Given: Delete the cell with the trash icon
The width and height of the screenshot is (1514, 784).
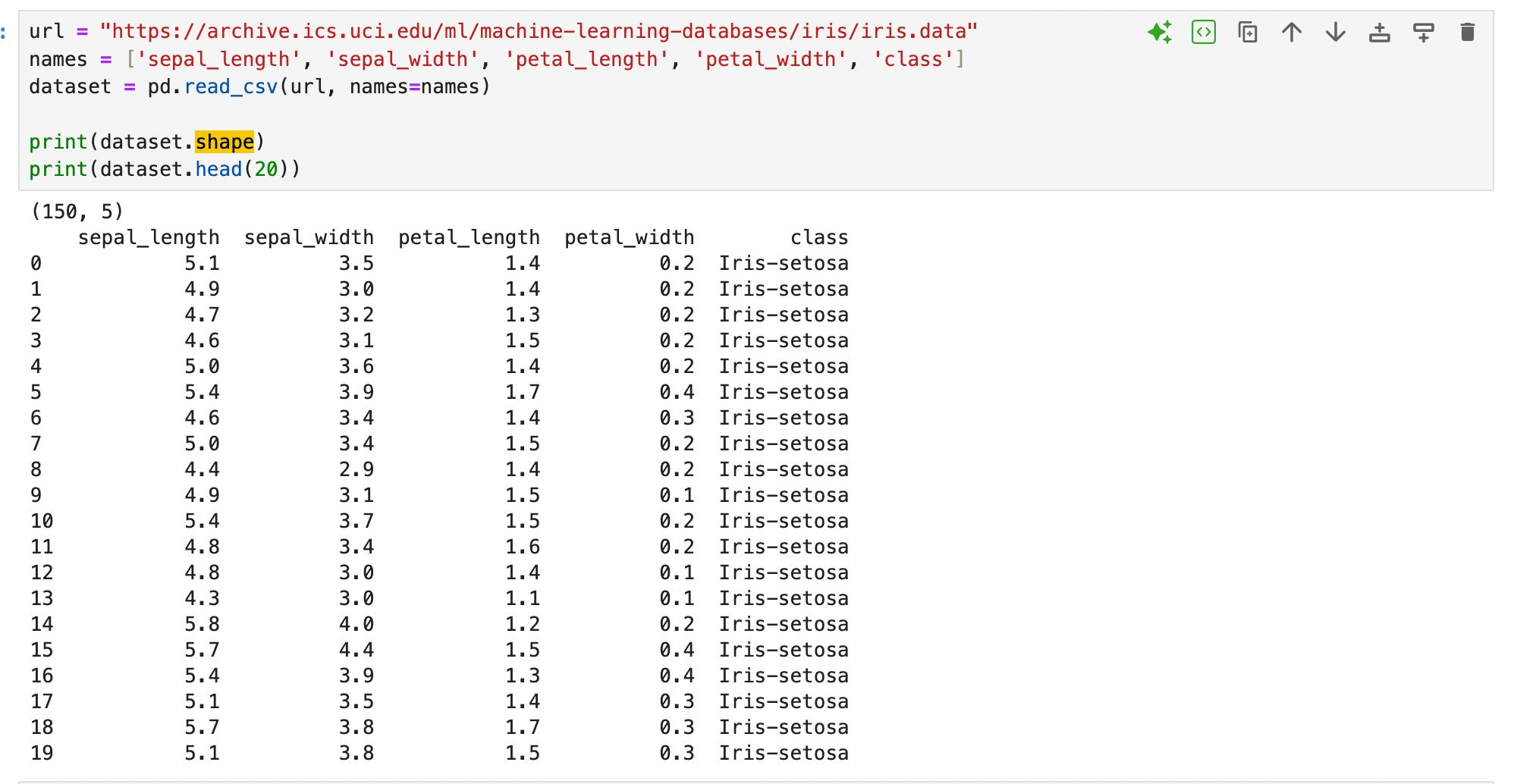Looking at the screenshot, I should point(1468,32).
